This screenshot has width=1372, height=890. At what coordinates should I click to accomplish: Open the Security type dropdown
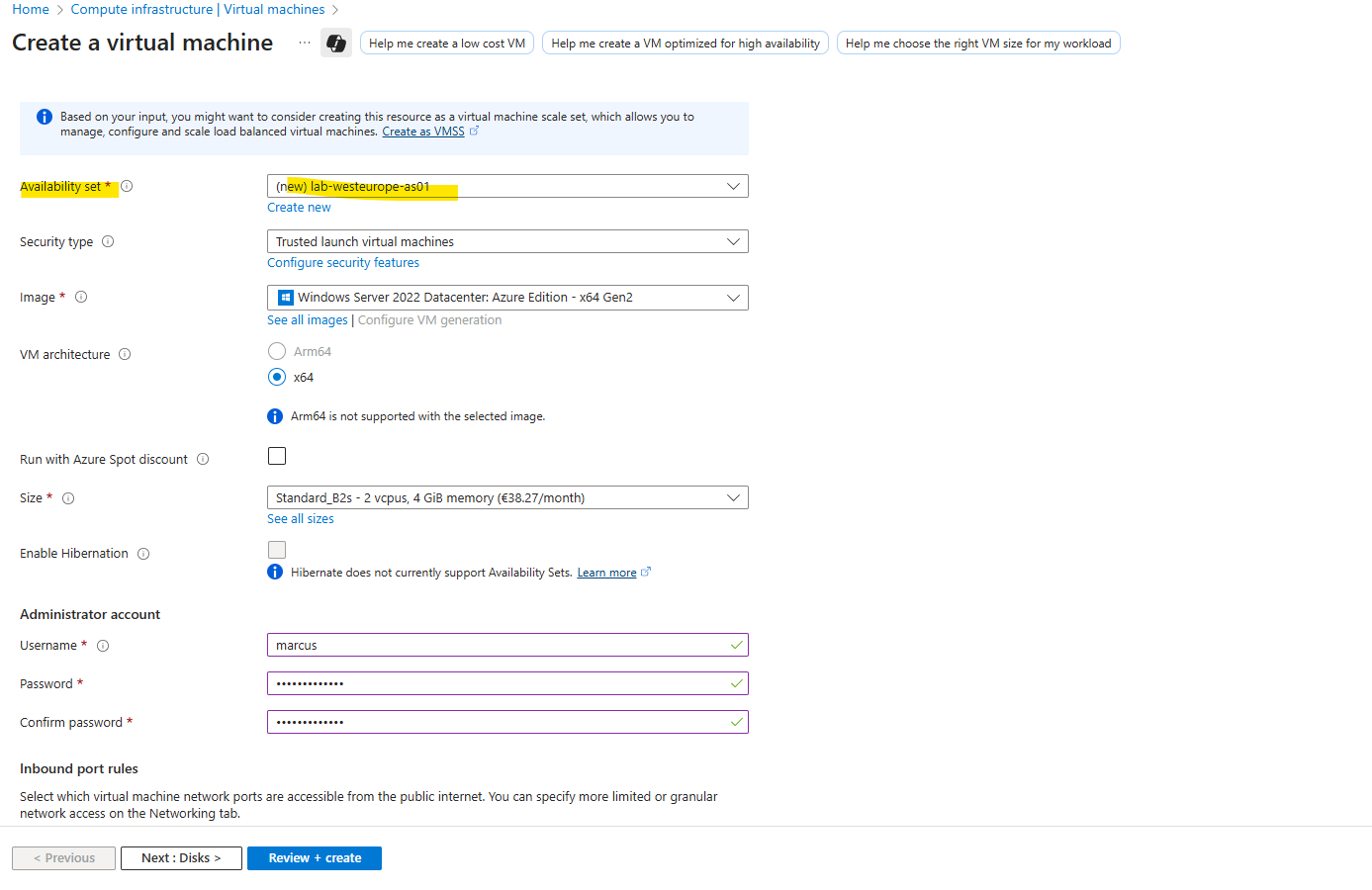coord(507,241)
